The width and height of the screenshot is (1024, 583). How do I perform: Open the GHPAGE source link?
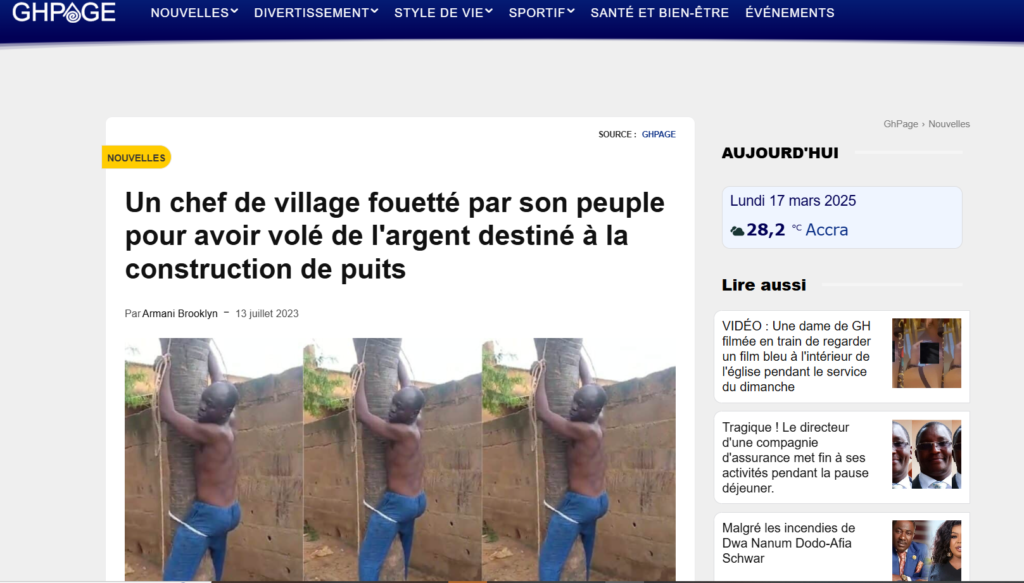pos(658,134)
